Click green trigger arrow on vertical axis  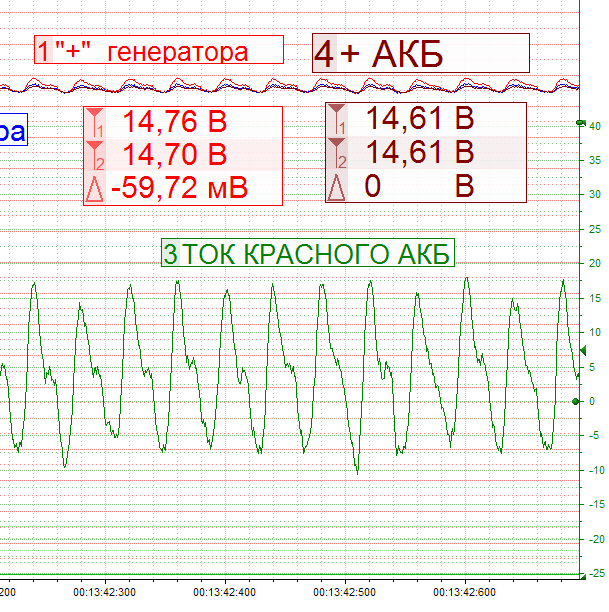coord(583,350)
